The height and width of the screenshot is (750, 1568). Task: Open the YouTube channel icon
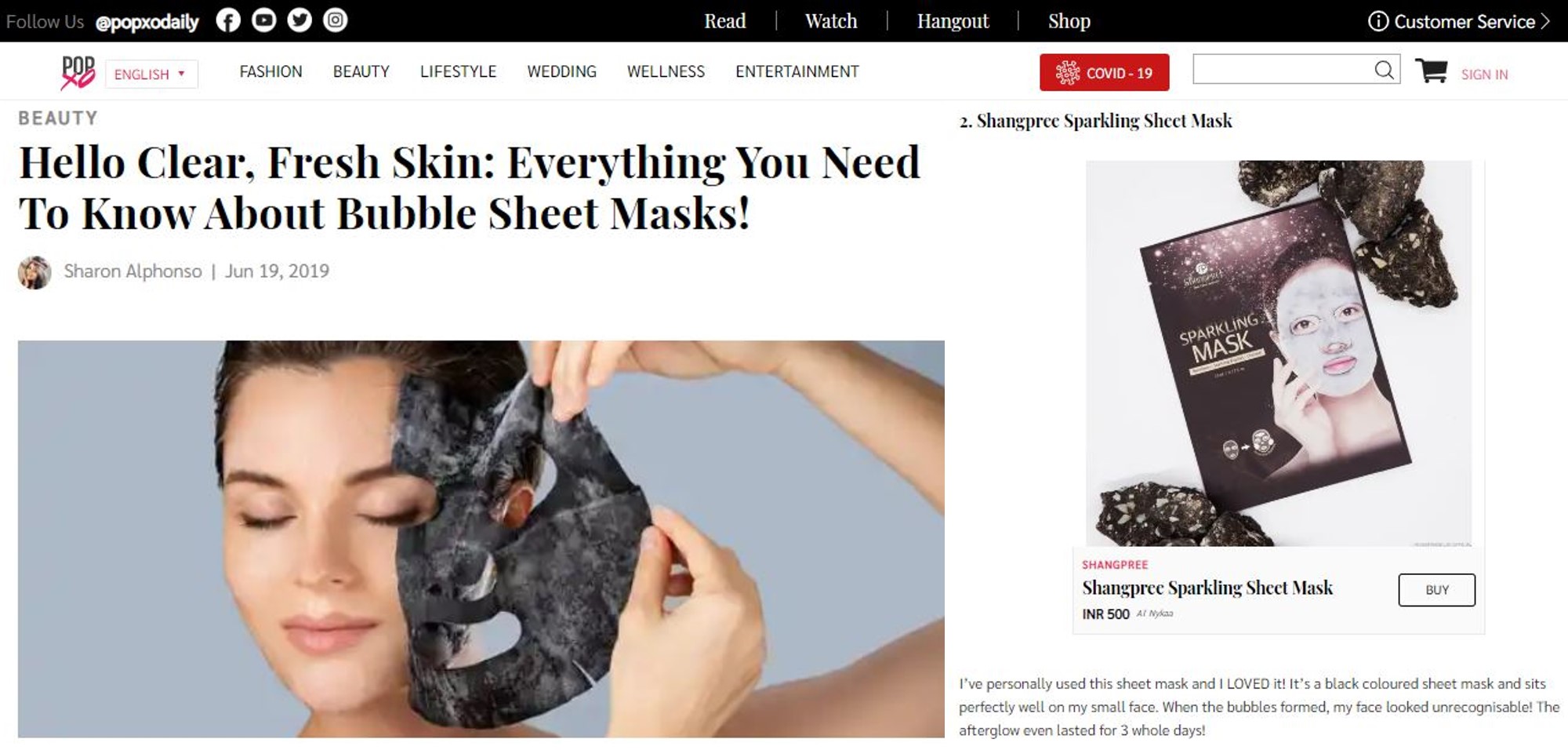(263, 20)
